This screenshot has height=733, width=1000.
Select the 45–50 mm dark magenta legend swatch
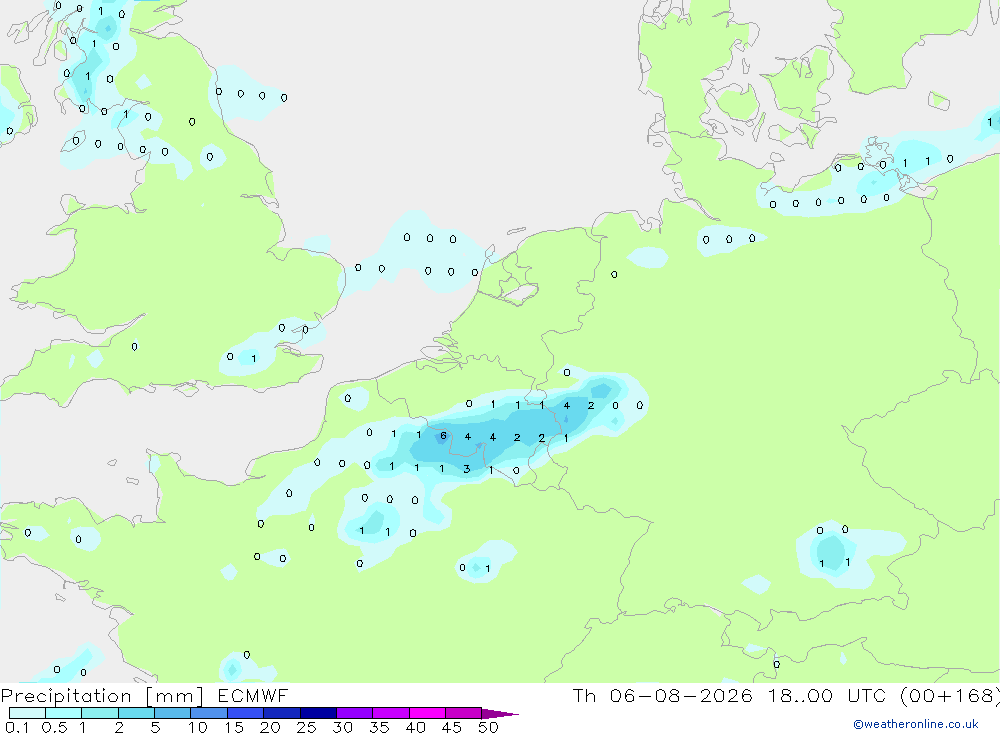pos(464,713)
